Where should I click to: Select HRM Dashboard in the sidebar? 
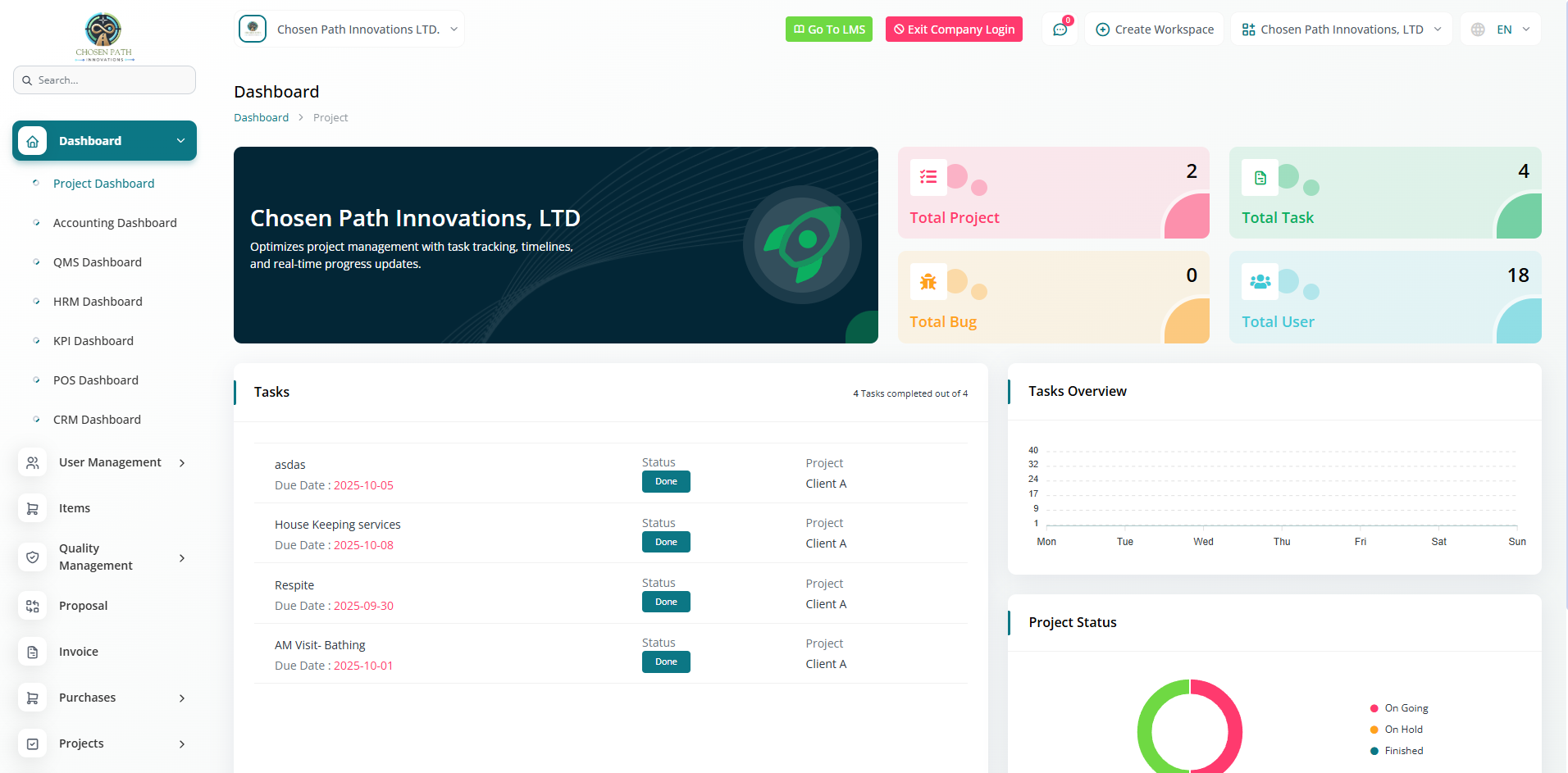[x=98, y=302]
